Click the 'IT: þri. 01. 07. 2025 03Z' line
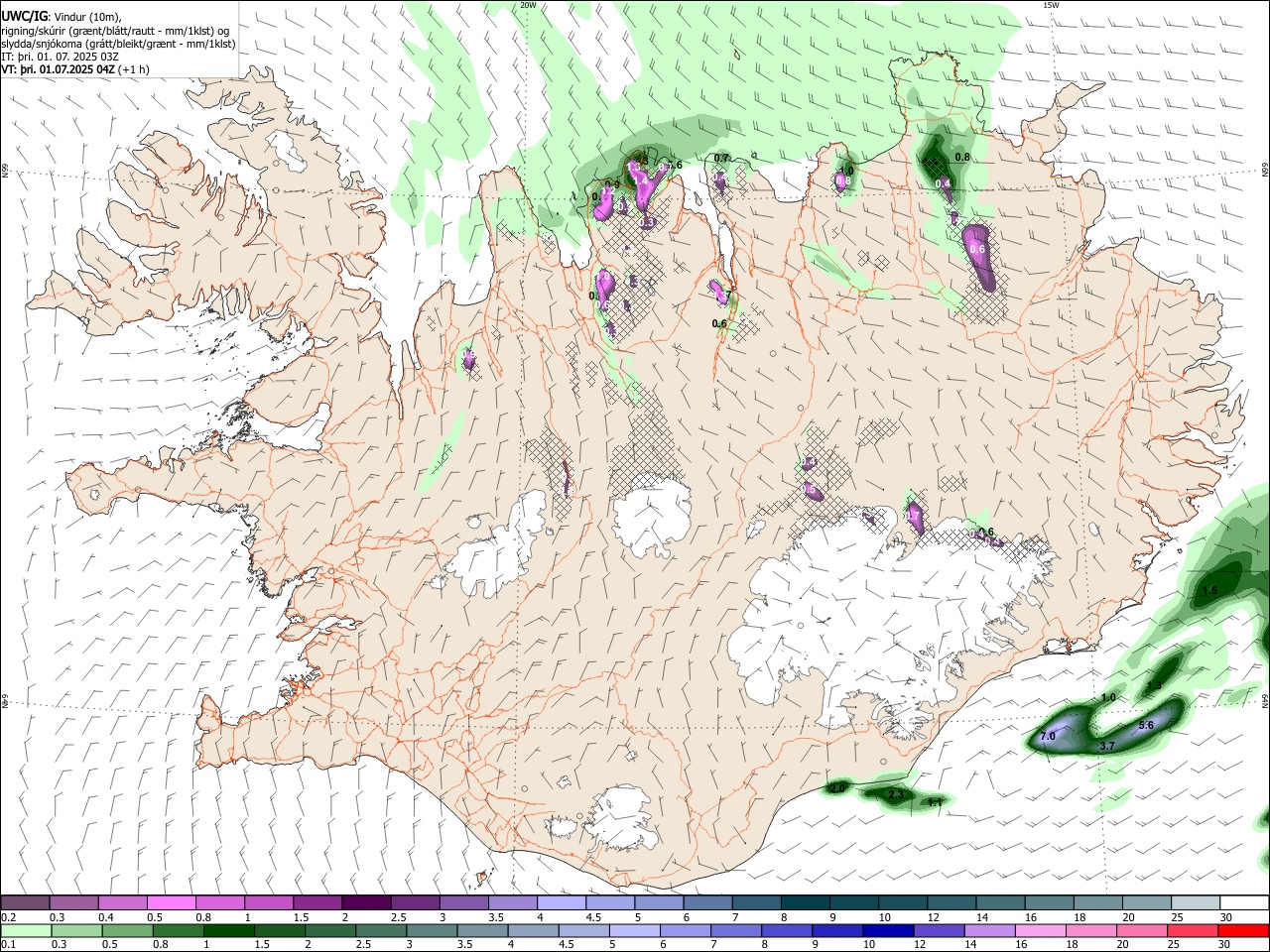The width and height of the screenshot is (1270, 952). click(x=61, y=57)
